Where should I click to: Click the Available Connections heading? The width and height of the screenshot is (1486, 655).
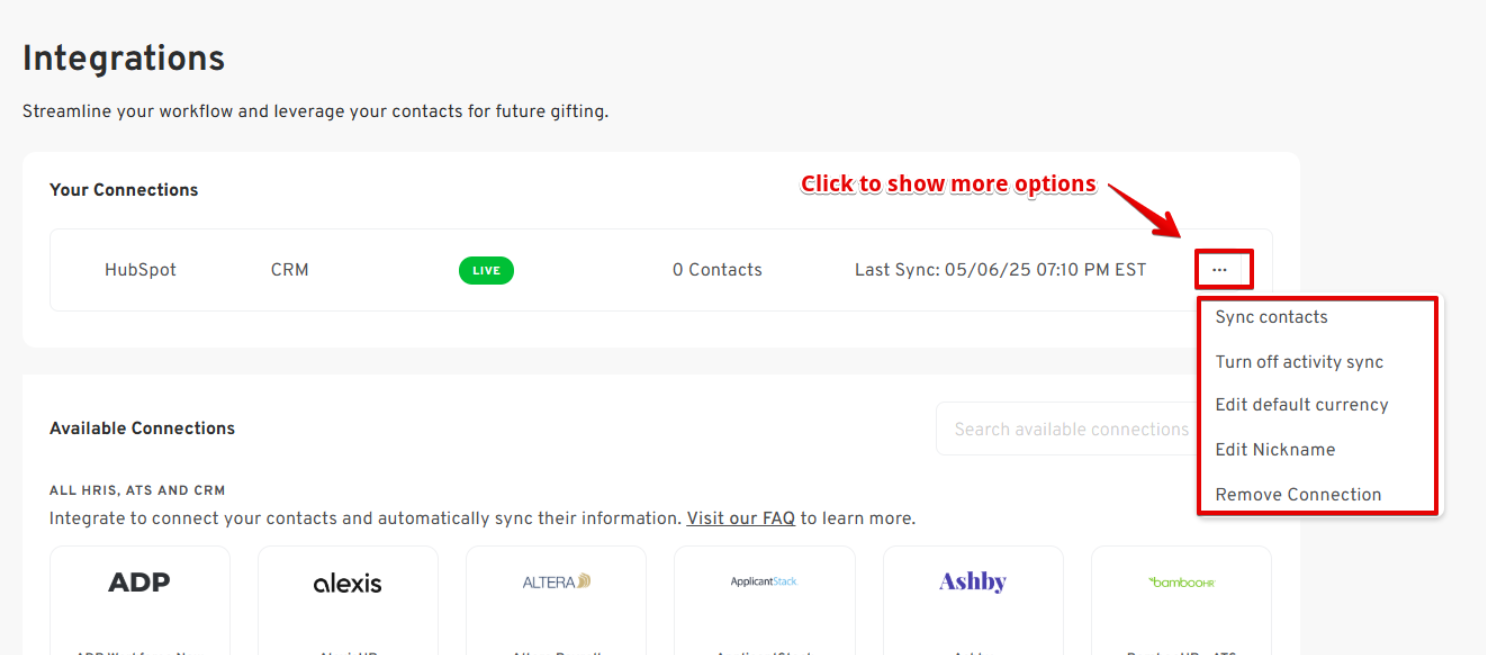[x=142, y=428]
